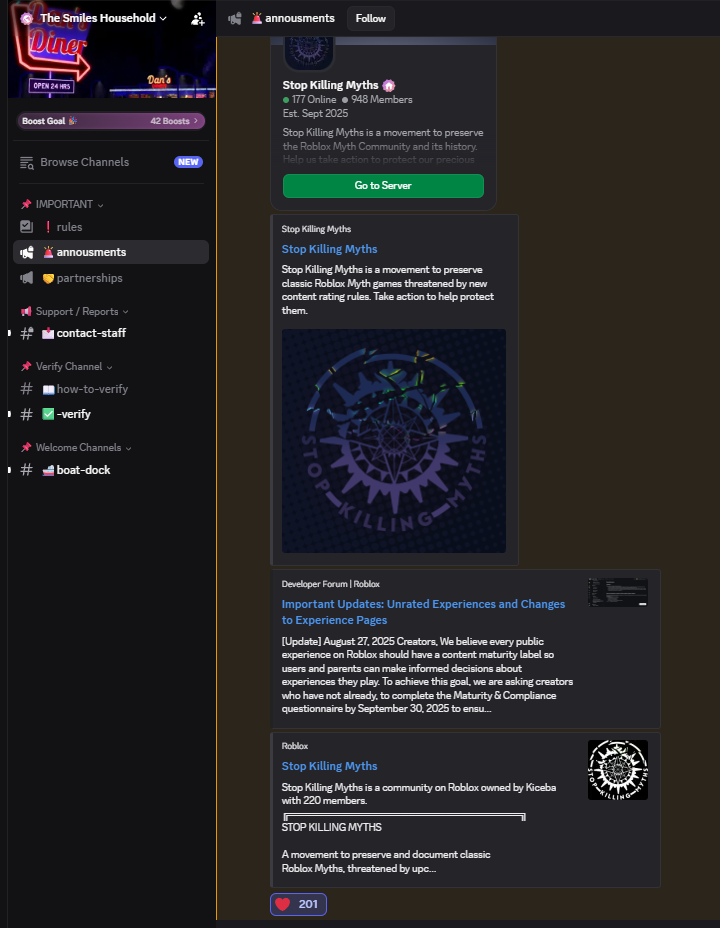Screen dimensions: 720x928
Task: Open the Boost Goal progress bar
Action: tap(111, 121)
